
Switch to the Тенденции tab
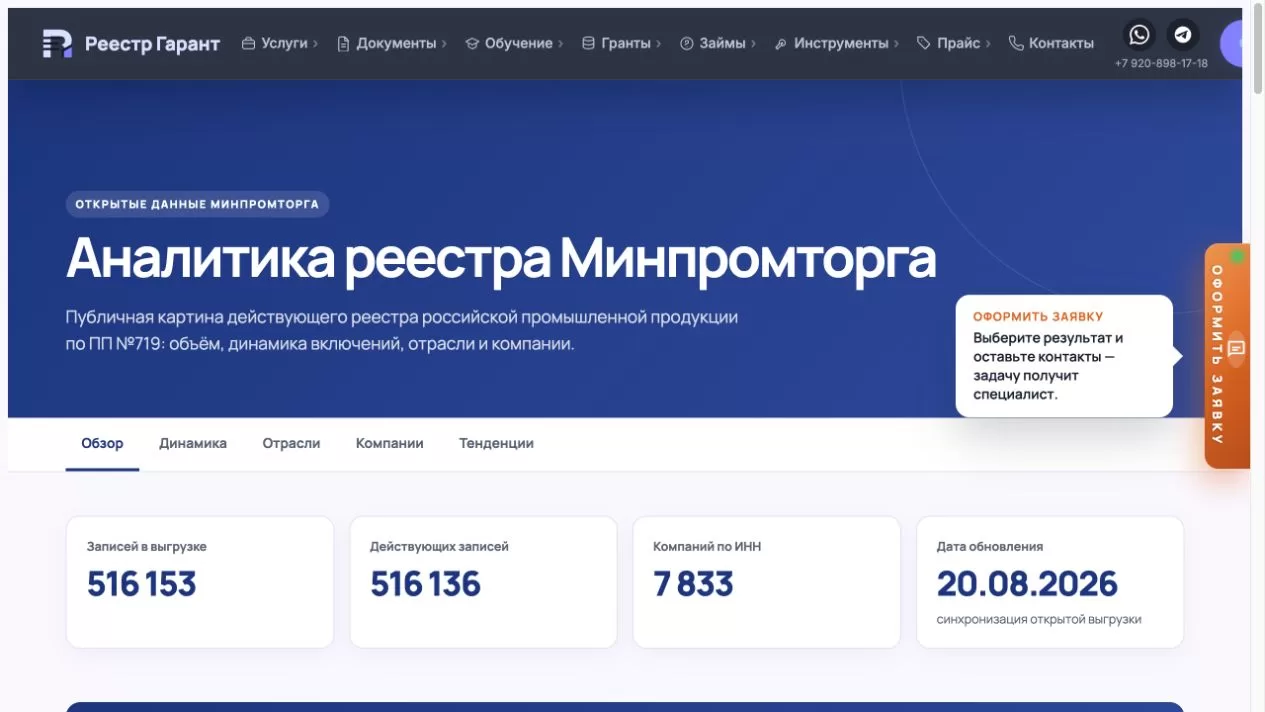click(x=496, y=443)
